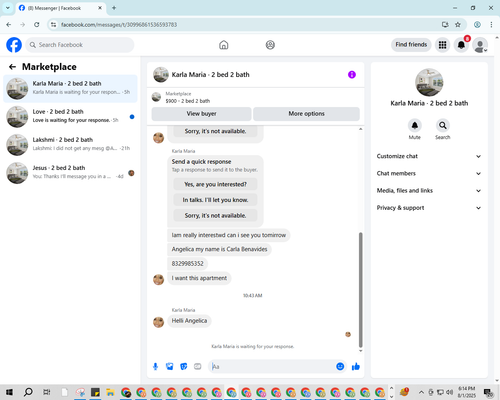Click the Find friends button
Screen dimensions: 500x400
[411, 45]
